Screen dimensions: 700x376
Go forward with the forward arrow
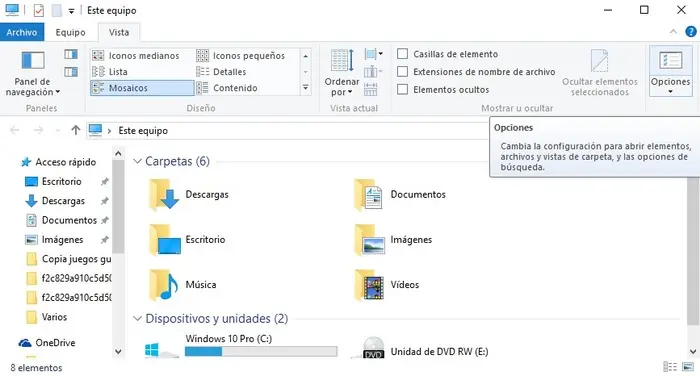[x=39, y=130]
